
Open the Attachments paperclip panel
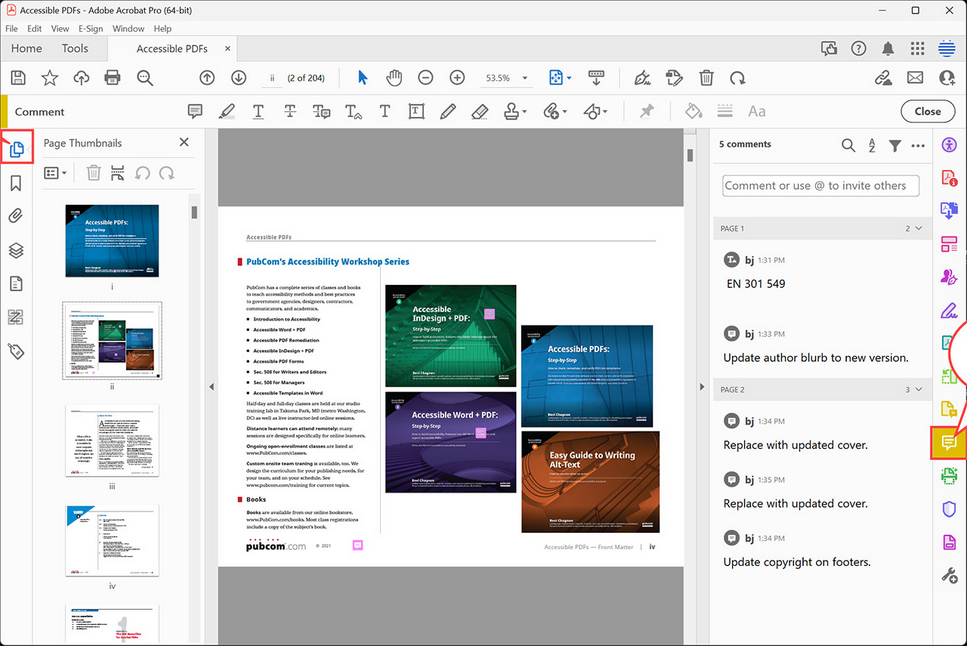click(x=16, y=216)
